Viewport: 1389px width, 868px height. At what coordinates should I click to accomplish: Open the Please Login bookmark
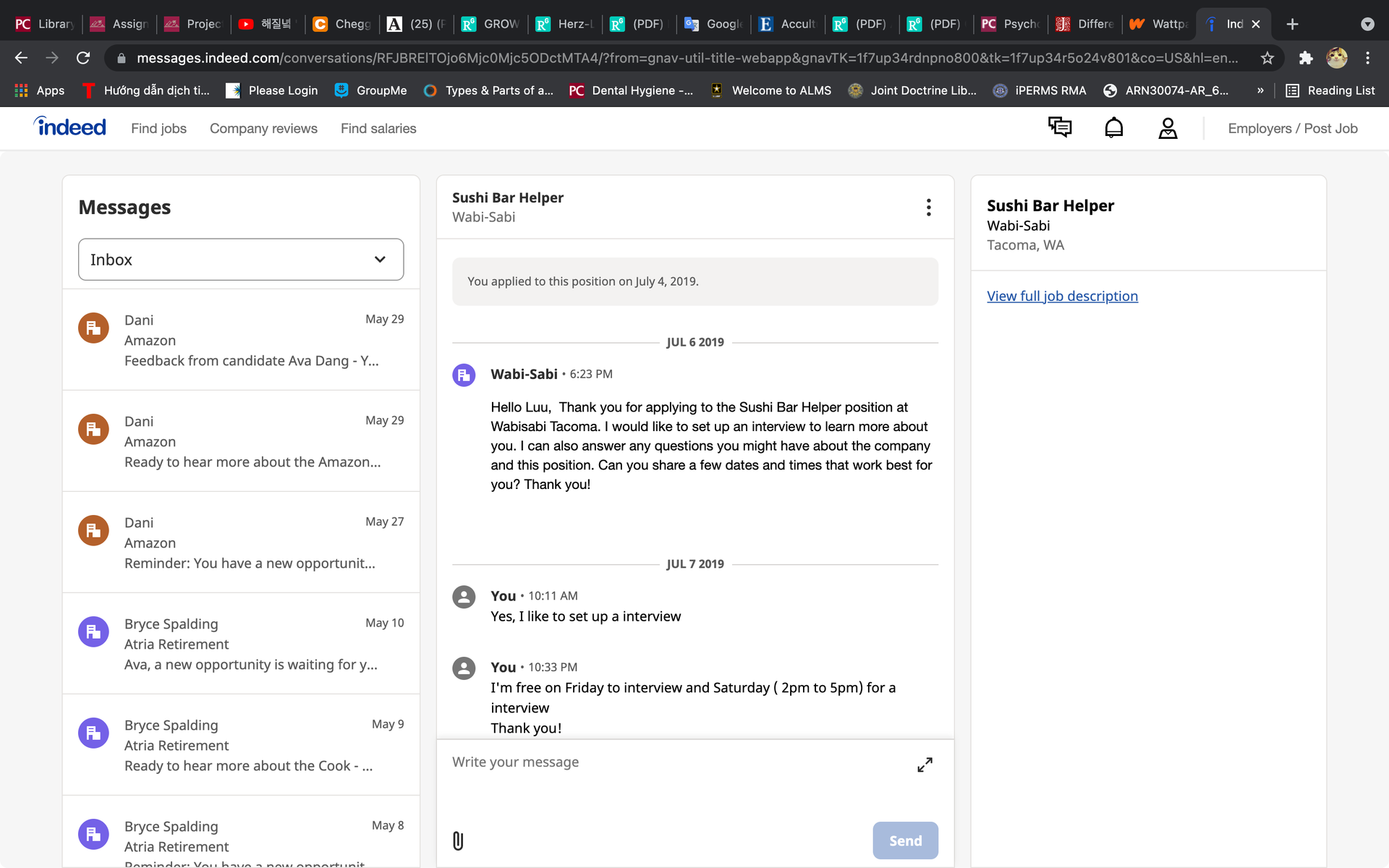coord(272,90)
